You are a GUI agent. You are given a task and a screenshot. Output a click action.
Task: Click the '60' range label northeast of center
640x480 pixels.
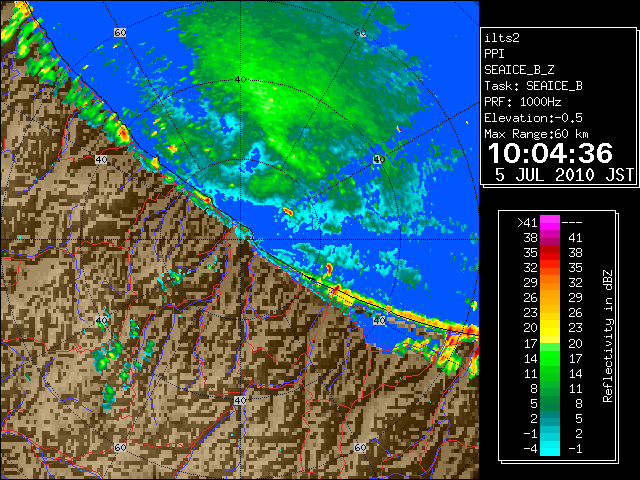tap(360, 33)
